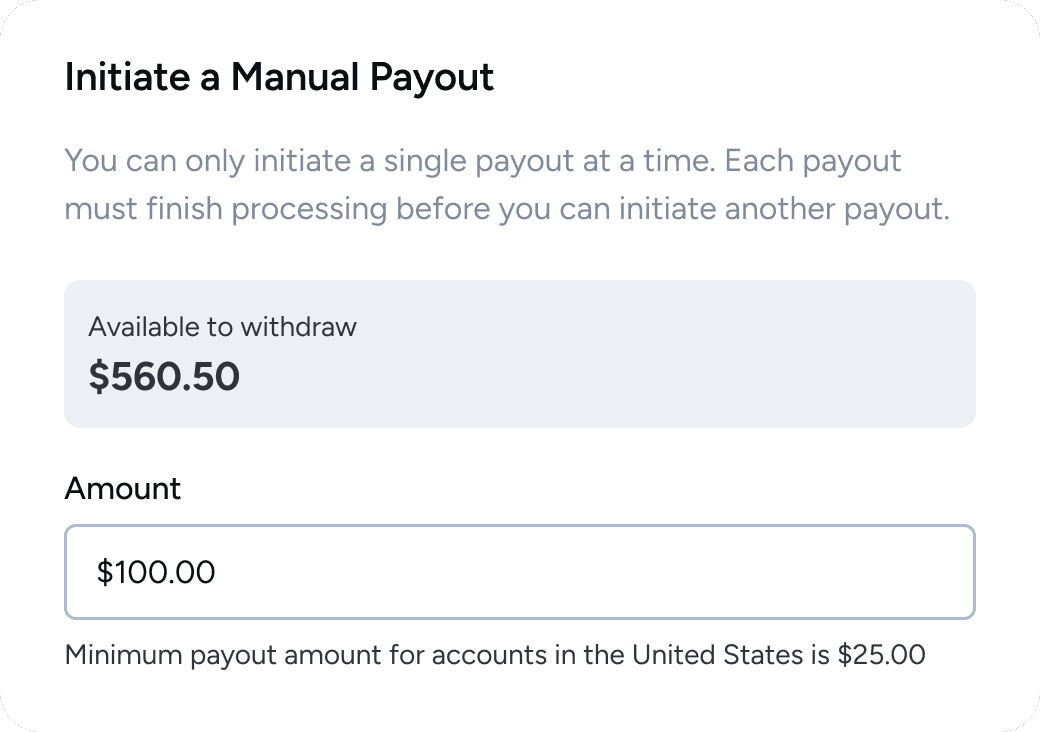Click the $100.00 value in the Amount field
Screen dimensions: 1040x732
[x=156, y=572]
